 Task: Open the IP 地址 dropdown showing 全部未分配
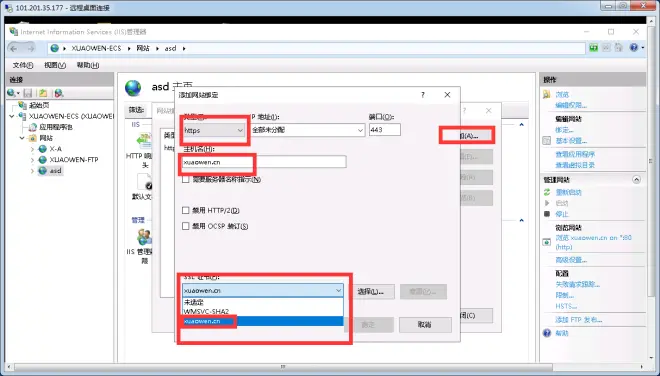[x=308, y=130]
